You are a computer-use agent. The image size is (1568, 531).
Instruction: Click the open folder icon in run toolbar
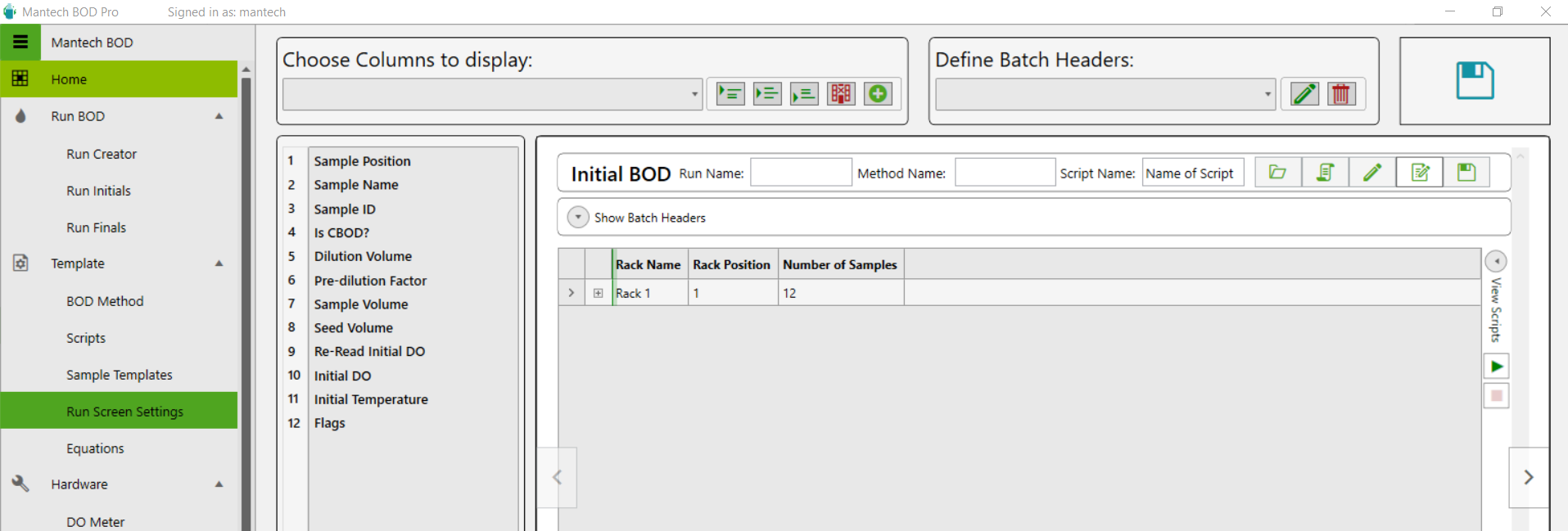[1277, 173]
